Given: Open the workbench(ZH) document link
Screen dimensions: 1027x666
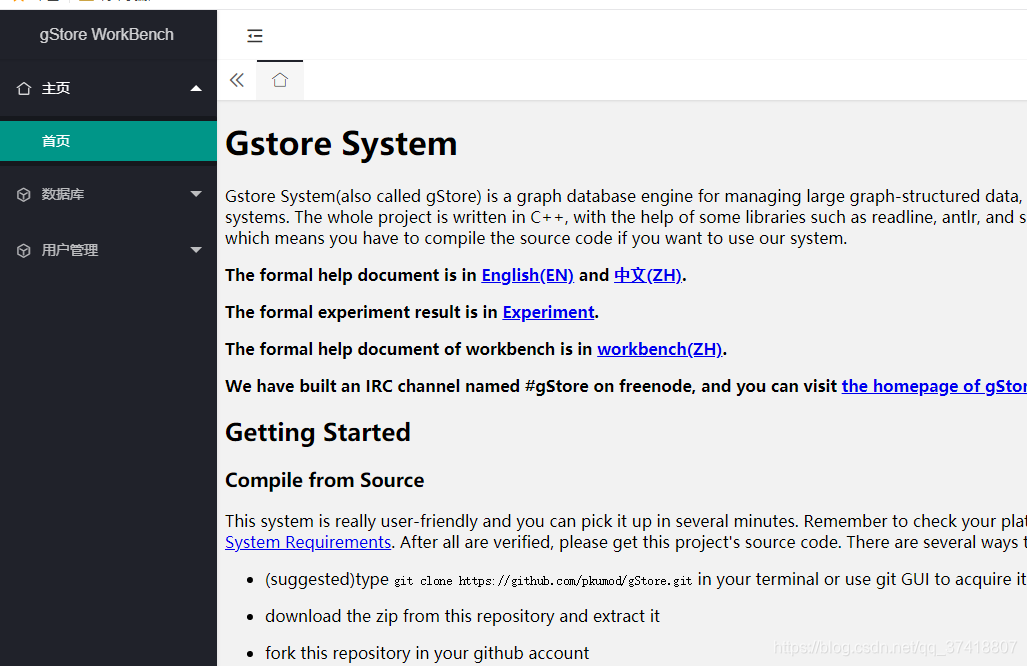Looking at the screenshot, I should pyautogui.click(x=660, y=350).
